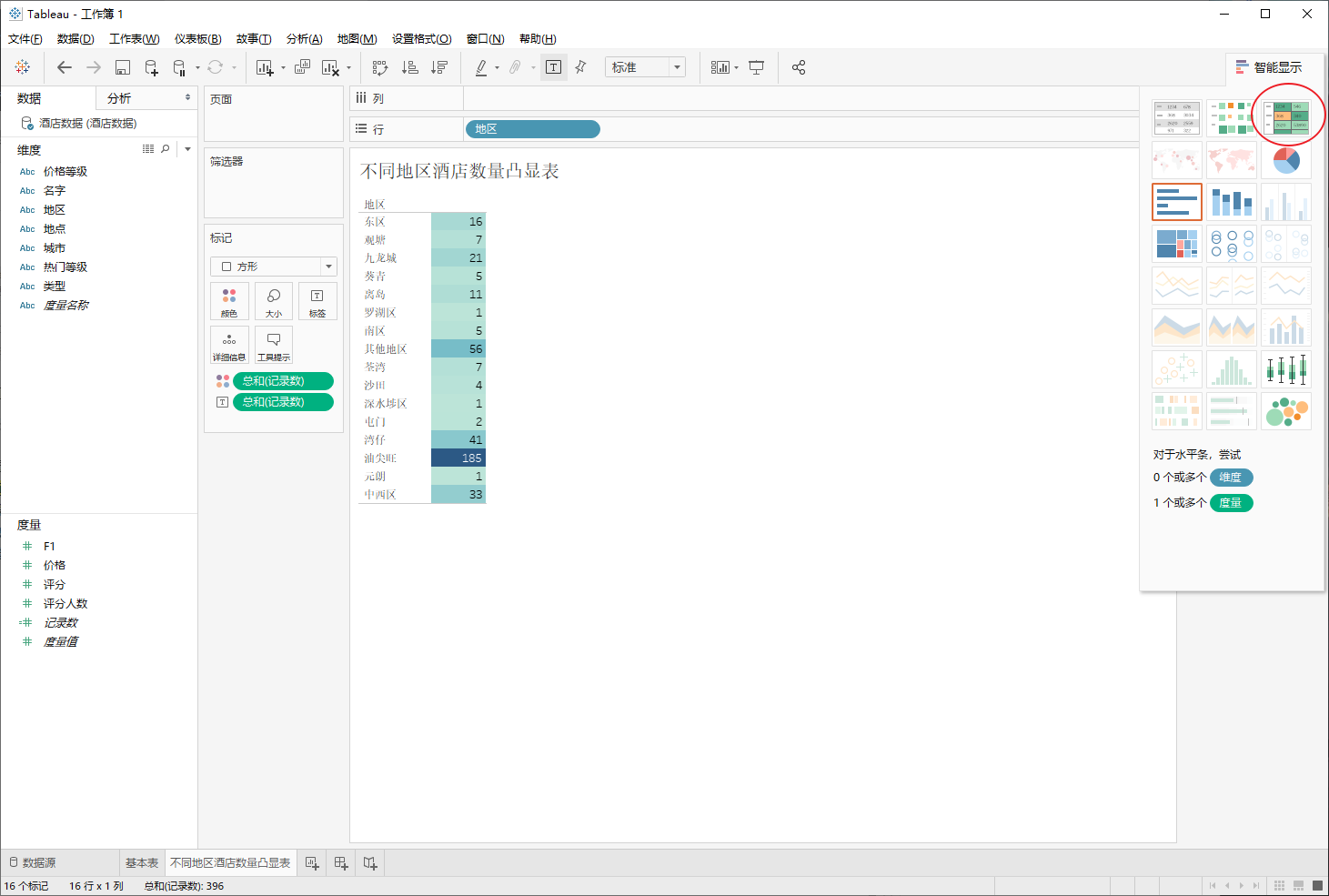This screenshot has width=1329, height=896.
Task: Click the 标签 marks card button
Action: click(x=317, y=301)
